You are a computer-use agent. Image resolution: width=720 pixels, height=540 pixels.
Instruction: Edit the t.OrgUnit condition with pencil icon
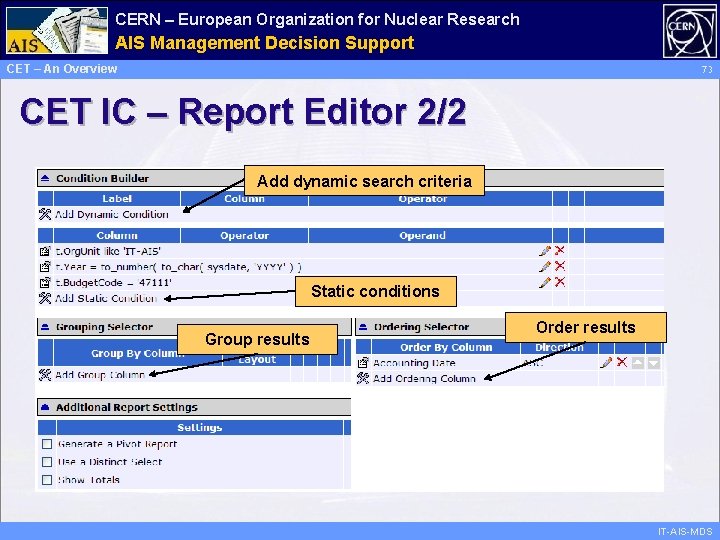[x=545, y=251]
